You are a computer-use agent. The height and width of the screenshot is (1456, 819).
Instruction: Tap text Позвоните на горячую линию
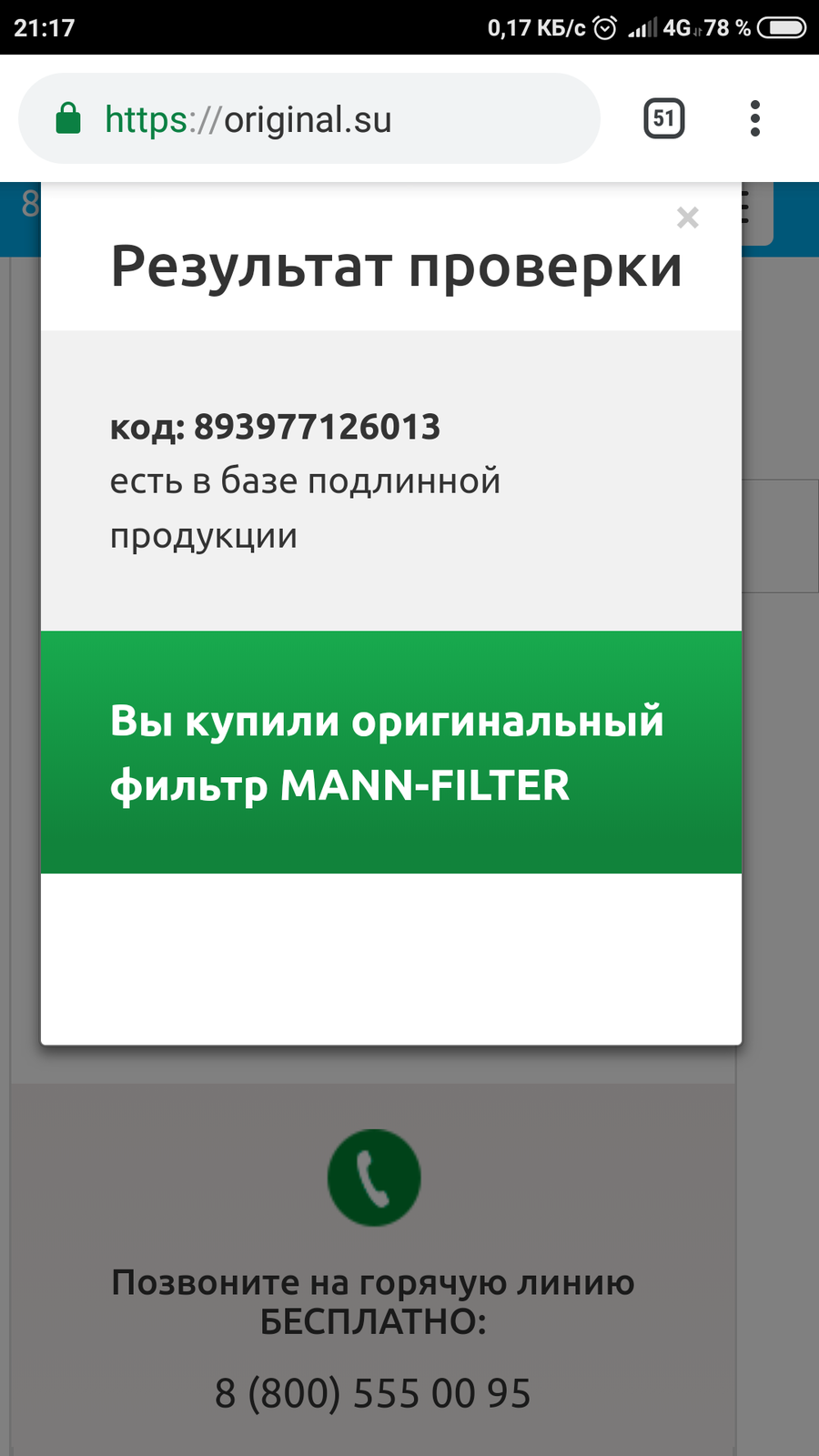pos(373,1282)
